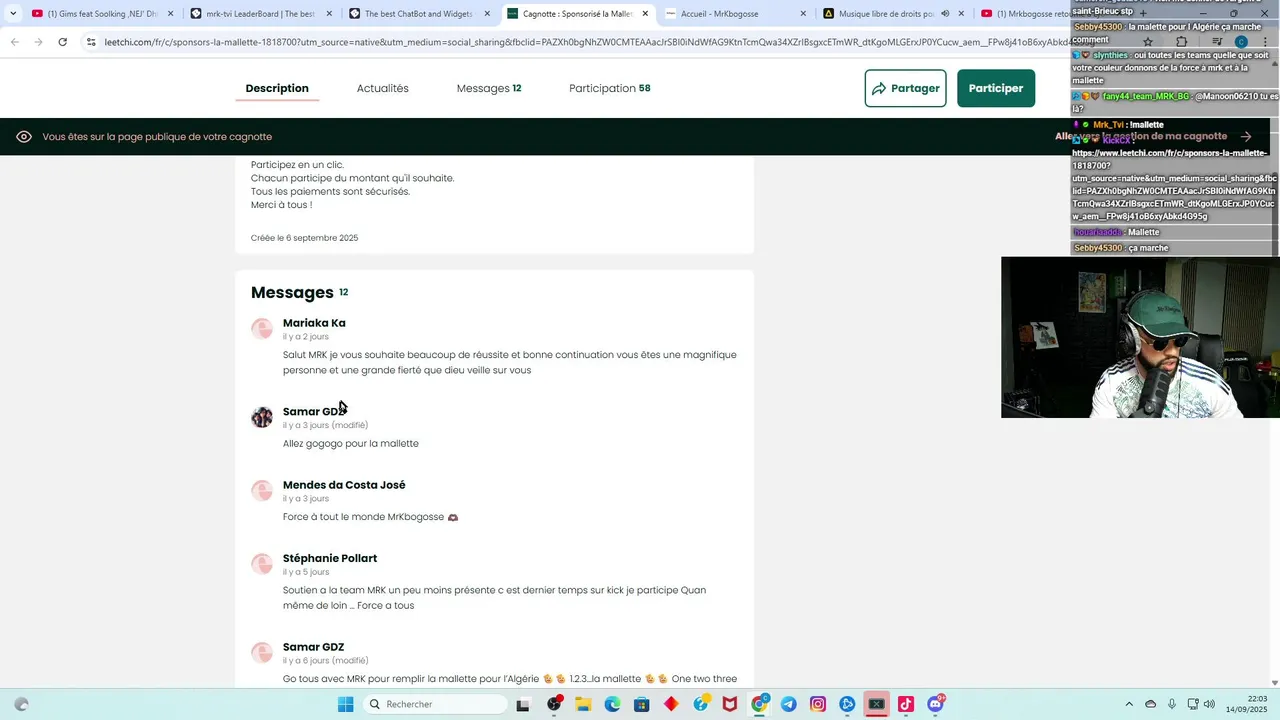The image size is (1280, 720).
Task: Click the message 'Allez gogogo pour la mallette'
Action: click(351, 444)
